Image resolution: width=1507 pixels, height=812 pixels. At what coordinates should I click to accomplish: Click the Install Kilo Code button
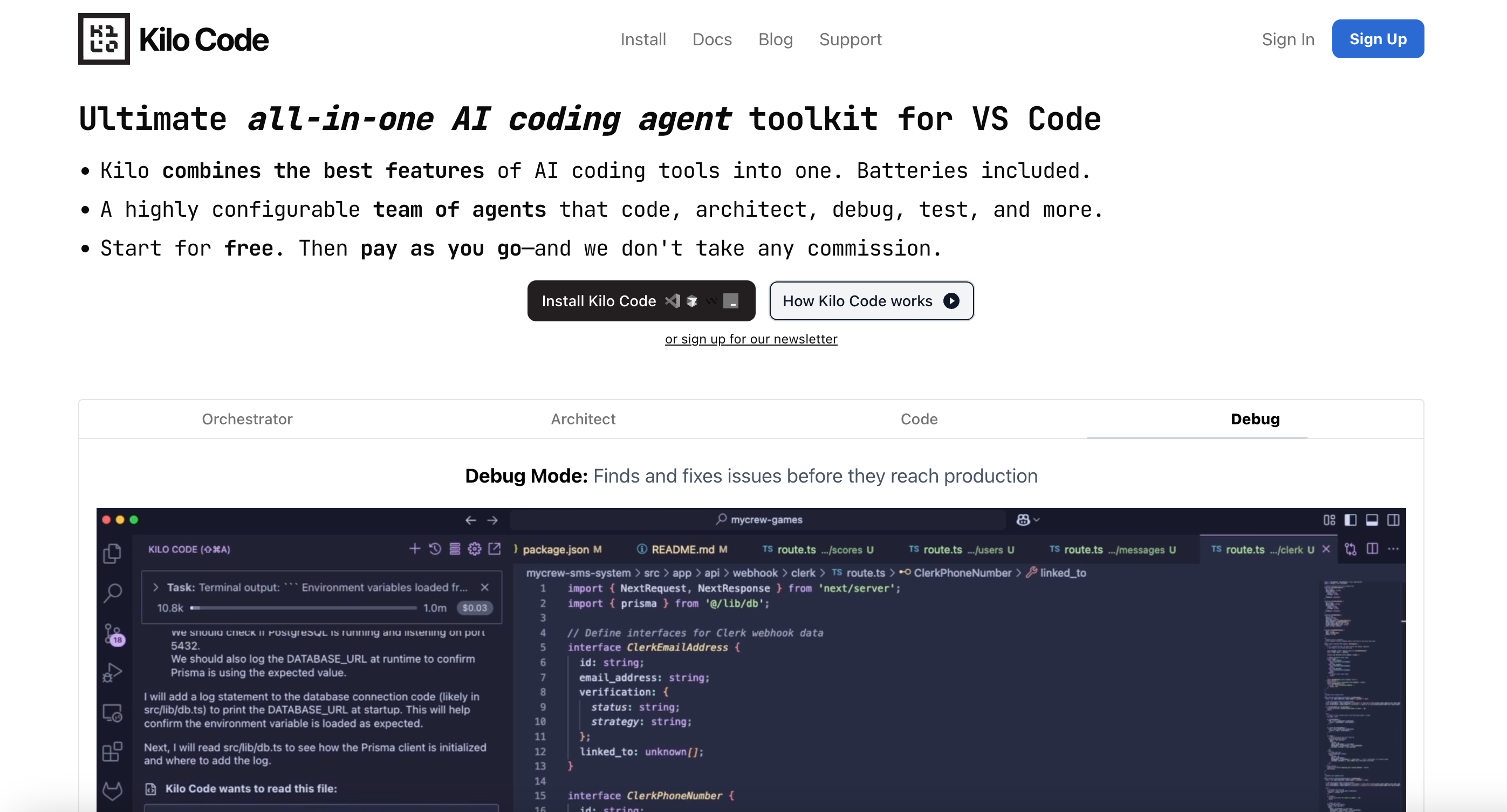tap(641, 301)
